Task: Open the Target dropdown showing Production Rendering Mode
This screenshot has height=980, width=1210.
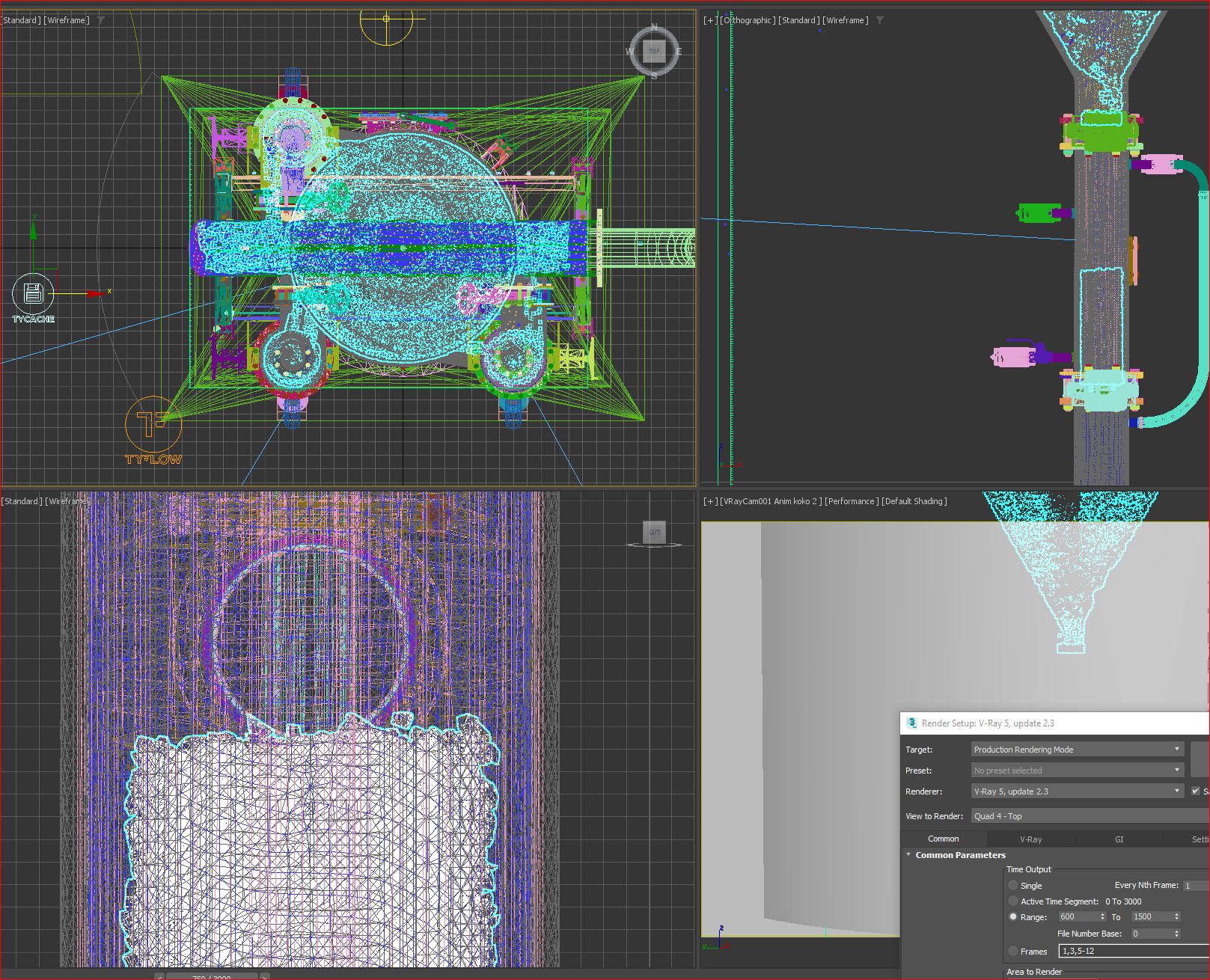Action: click(x=1076, y=749)
